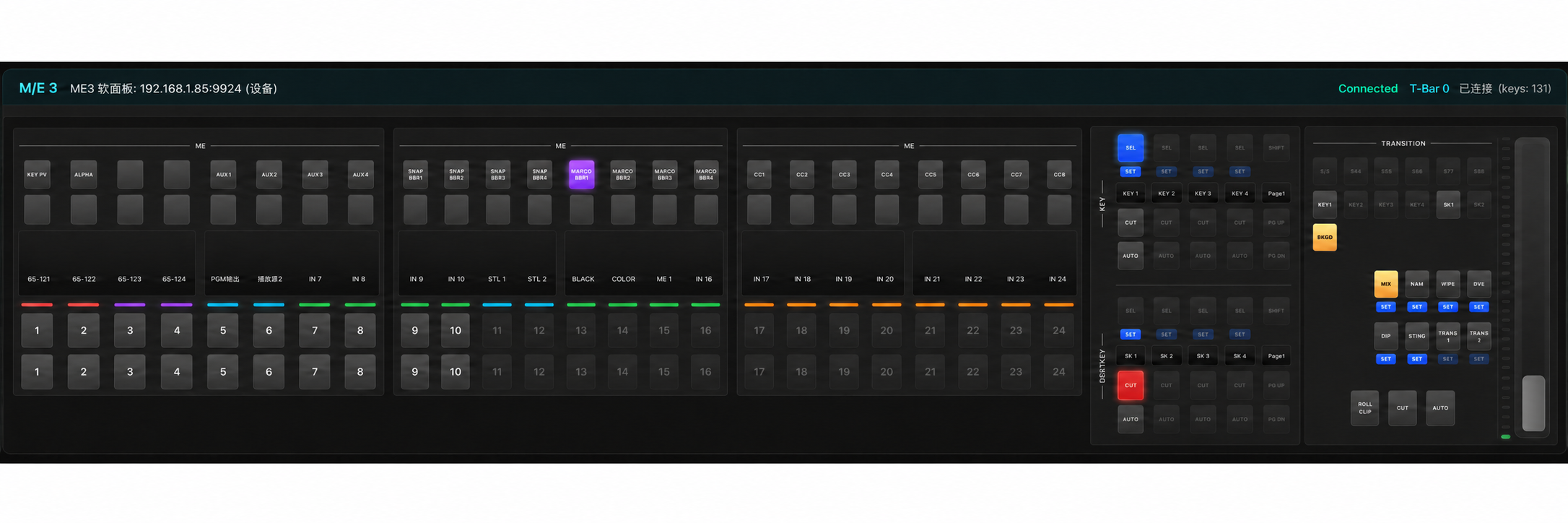Toggle the orange BKGD transition button
Screen dimensions: 1568x523
pos(1325,237)
